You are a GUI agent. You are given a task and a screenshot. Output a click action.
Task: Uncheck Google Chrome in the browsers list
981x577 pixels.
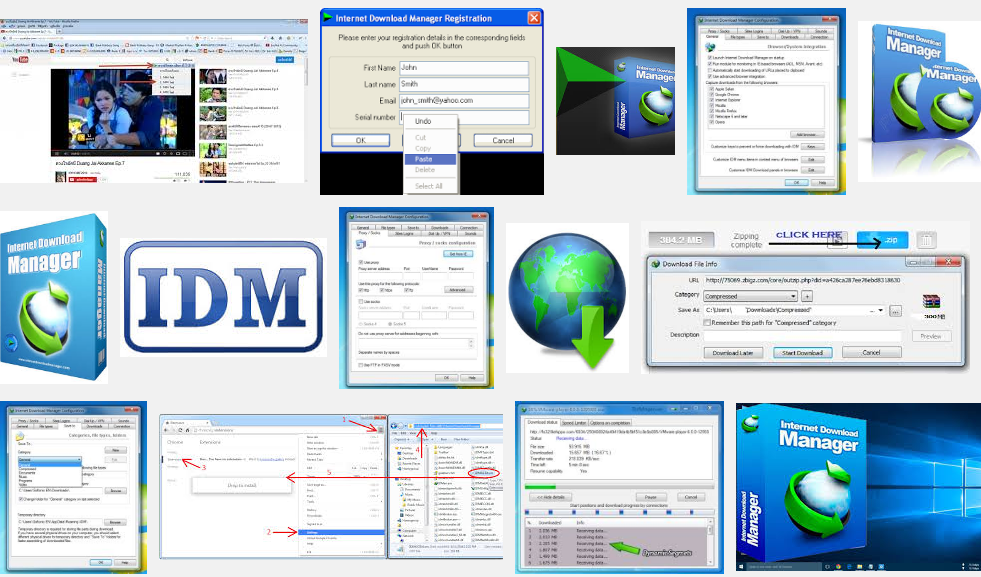point(713,94)
